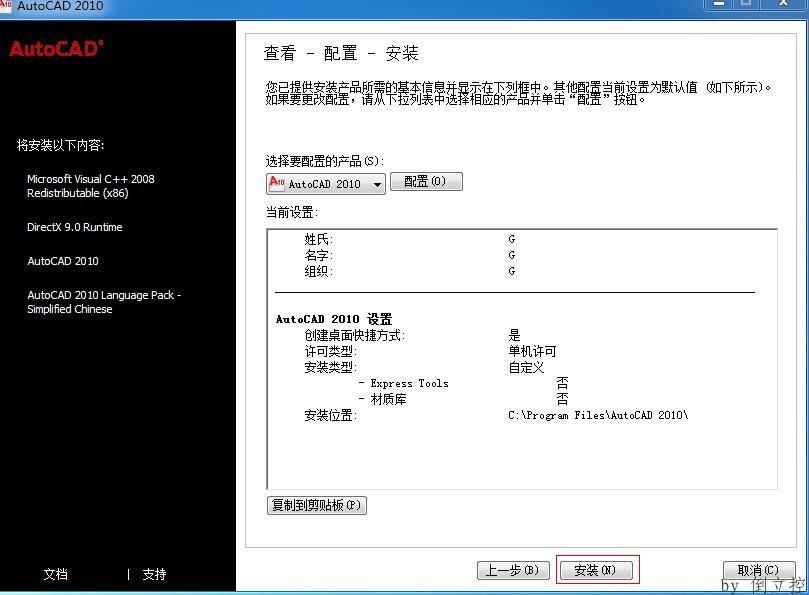Select DirectX 9.0 Runtime in sidebar

coord(74,227)
